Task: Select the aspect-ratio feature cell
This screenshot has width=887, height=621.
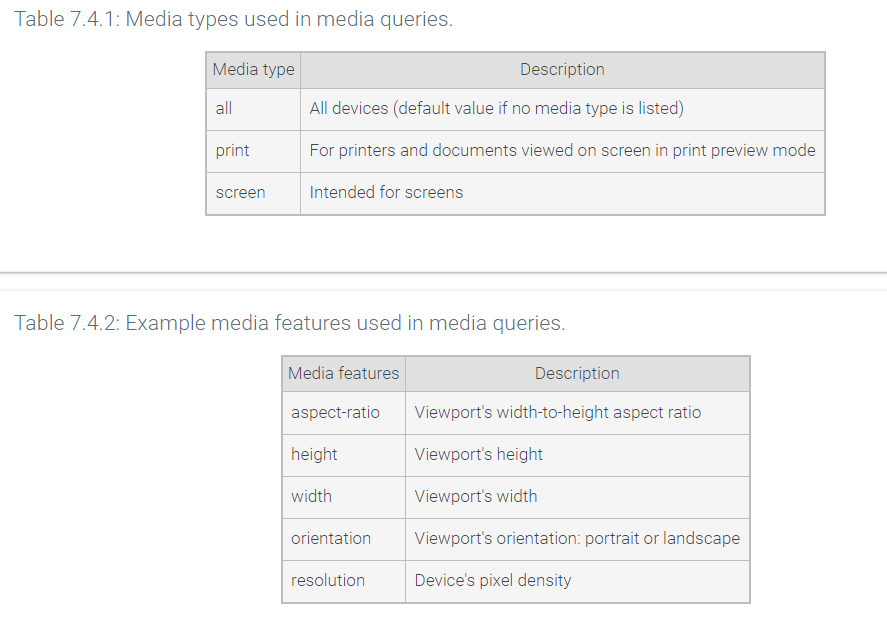Action: [x=335, y=412]
